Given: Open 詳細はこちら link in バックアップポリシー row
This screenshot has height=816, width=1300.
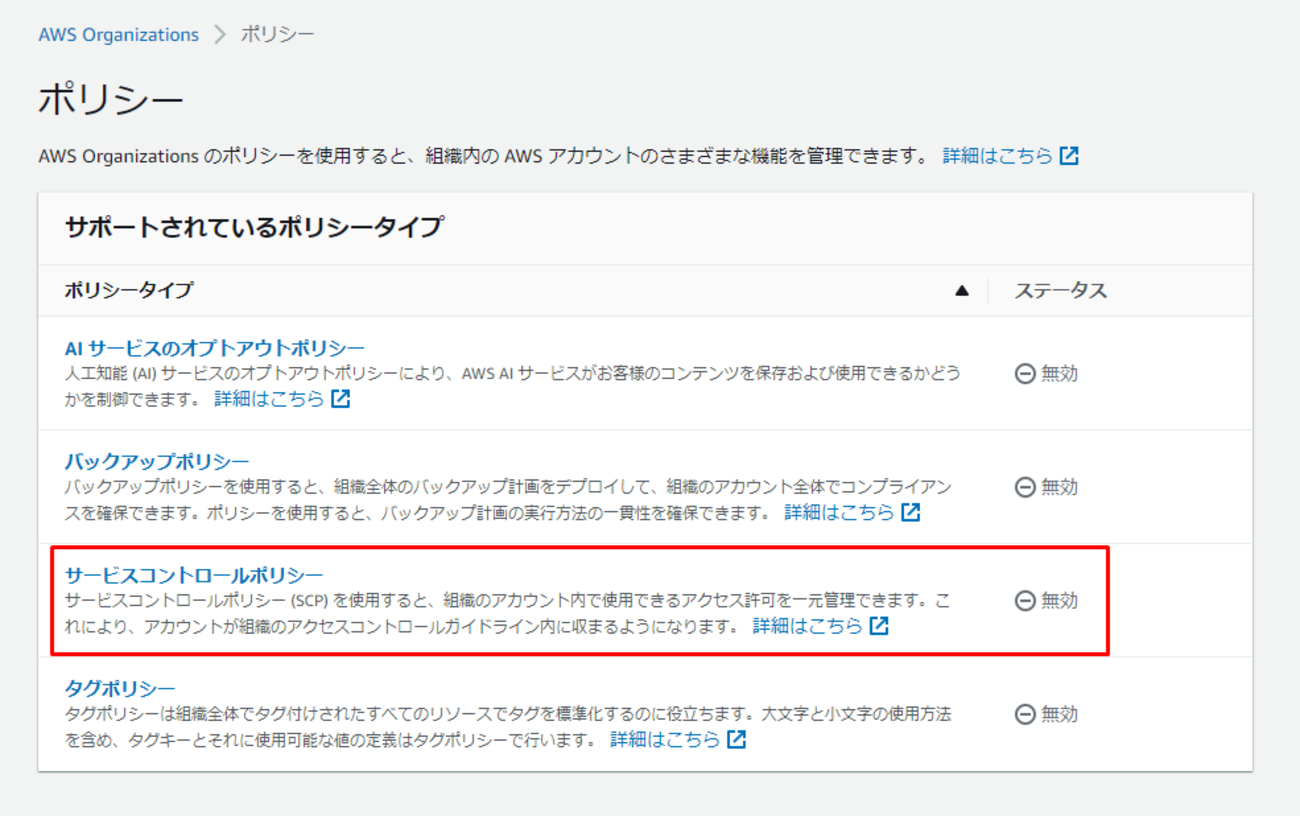Looking at the screenshot, I should (x=840, y=512).
